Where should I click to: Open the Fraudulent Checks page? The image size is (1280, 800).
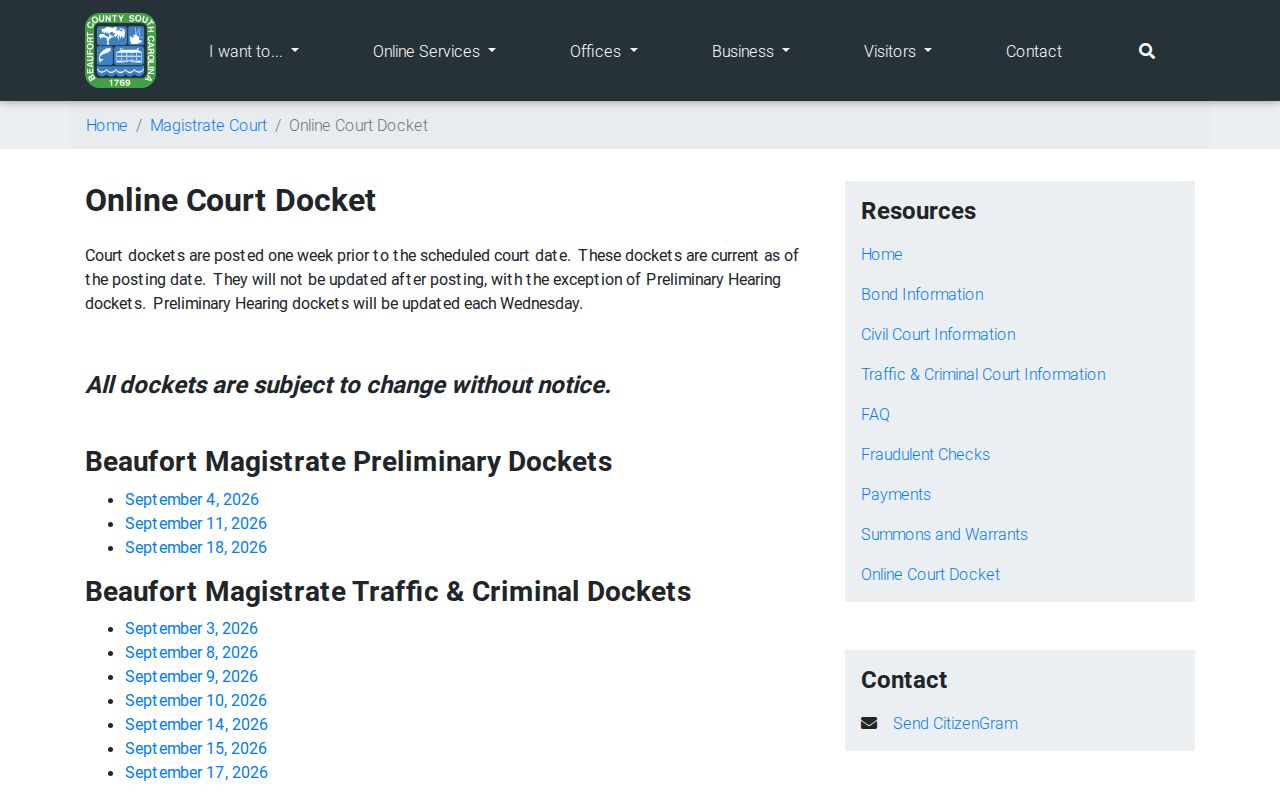[925, 454]
